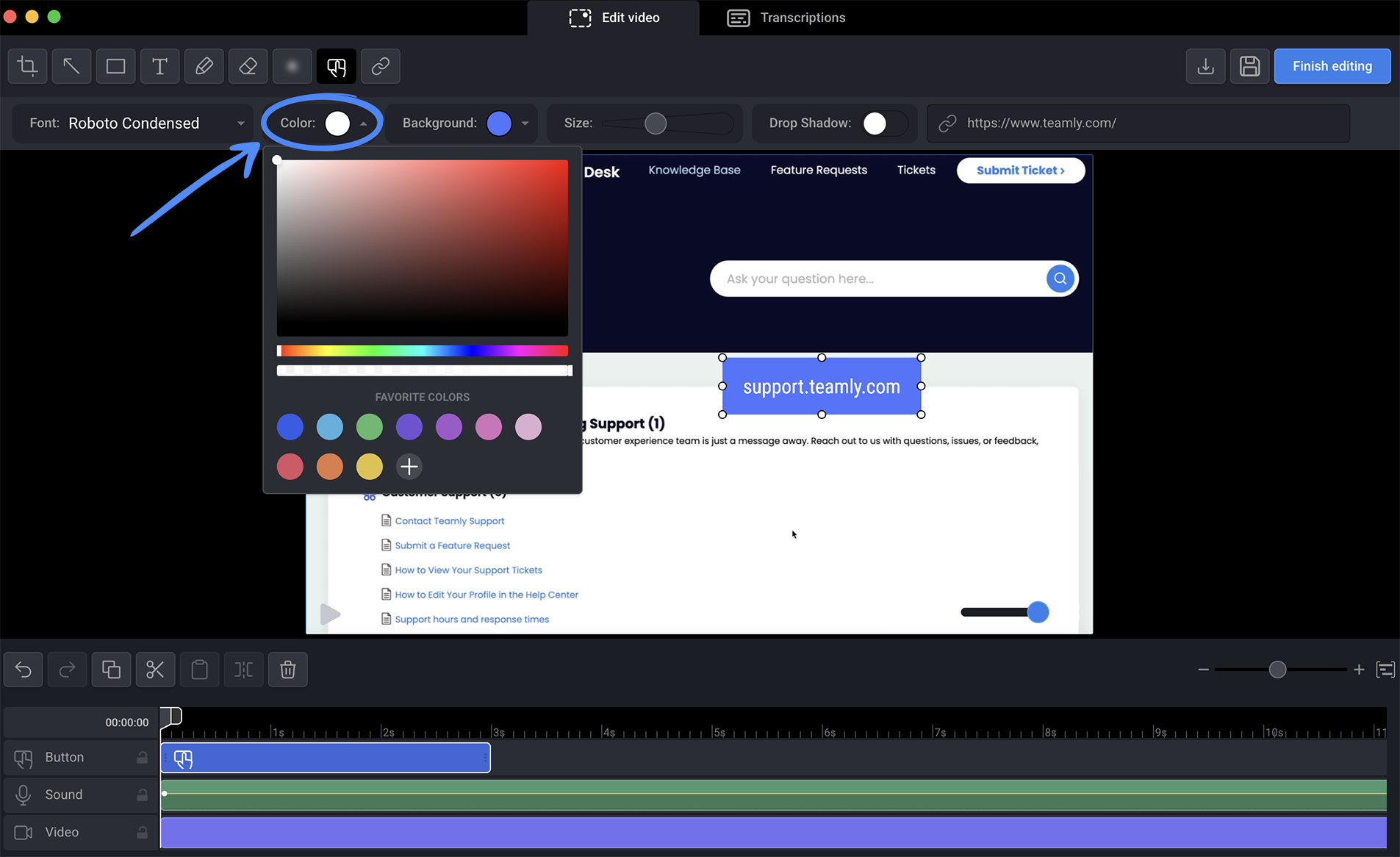Select the Link tool
This screenshot has width=1400, height=857.
coord(380,66)
